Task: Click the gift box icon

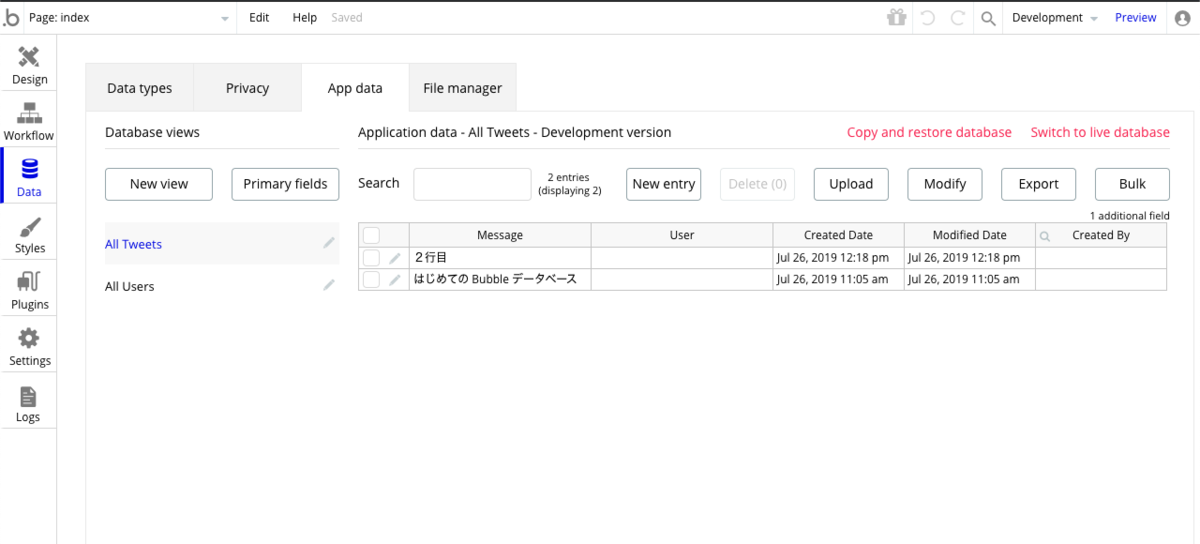Action: [x=896, y=17]
